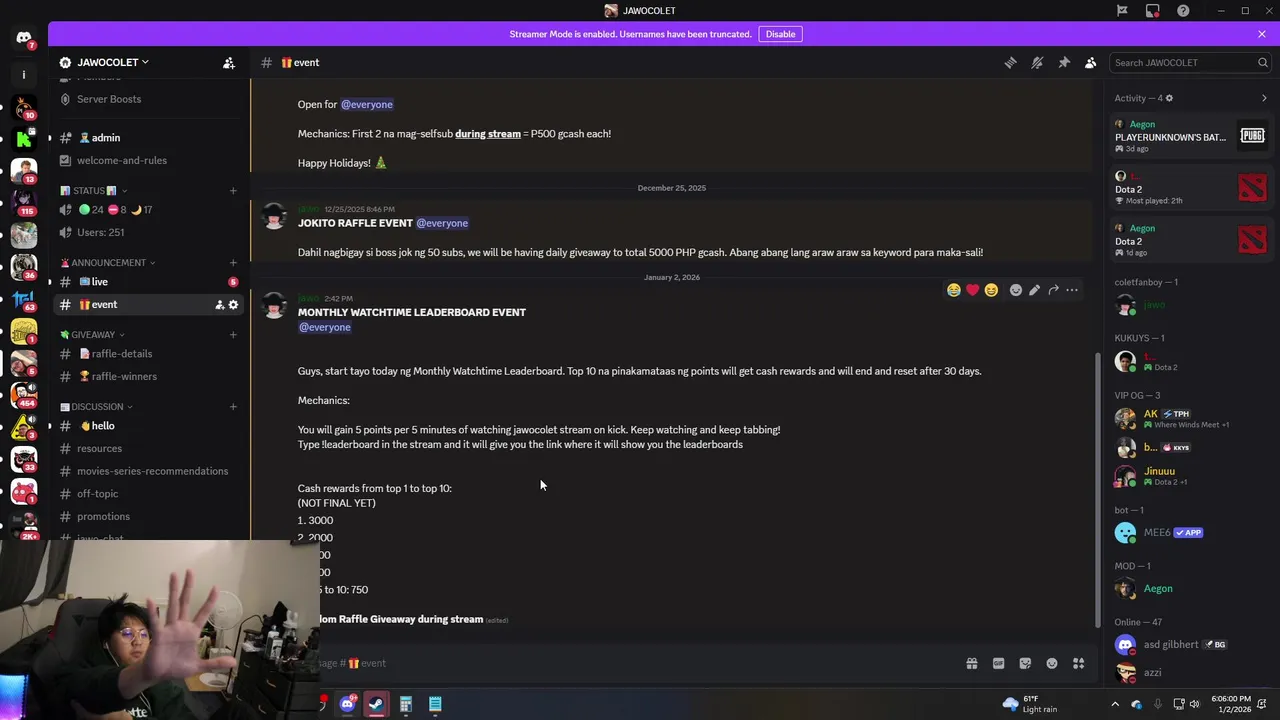Open the JAWOCOLET server dropdown menu

point(104,62)
